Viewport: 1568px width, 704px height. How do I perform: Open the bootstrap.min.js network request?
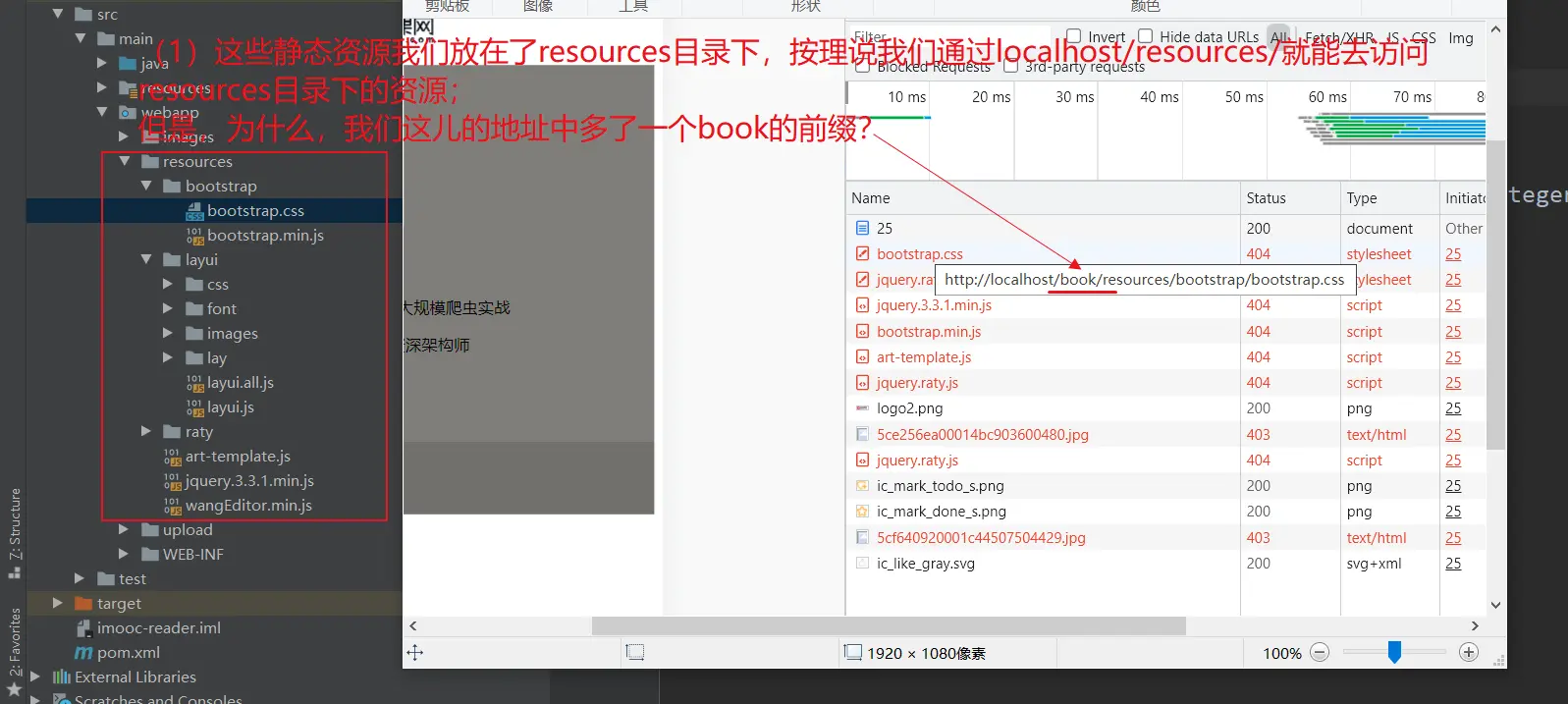929,331
